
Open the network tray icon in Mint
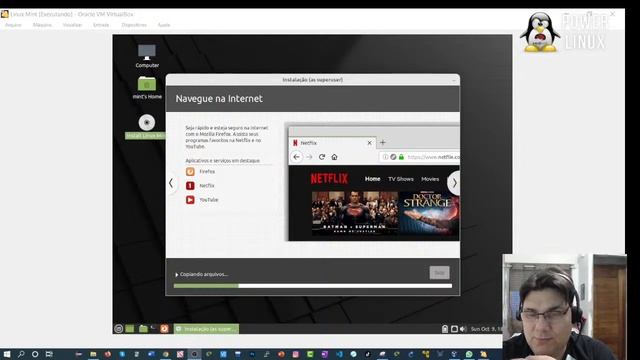pos(454,329)
